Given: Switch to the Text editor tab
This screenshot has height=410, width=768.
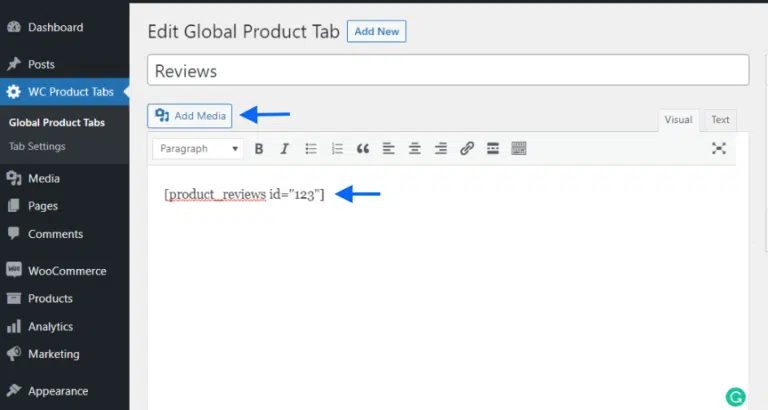Looking at the screenshot, I should (x=720, y=120).
